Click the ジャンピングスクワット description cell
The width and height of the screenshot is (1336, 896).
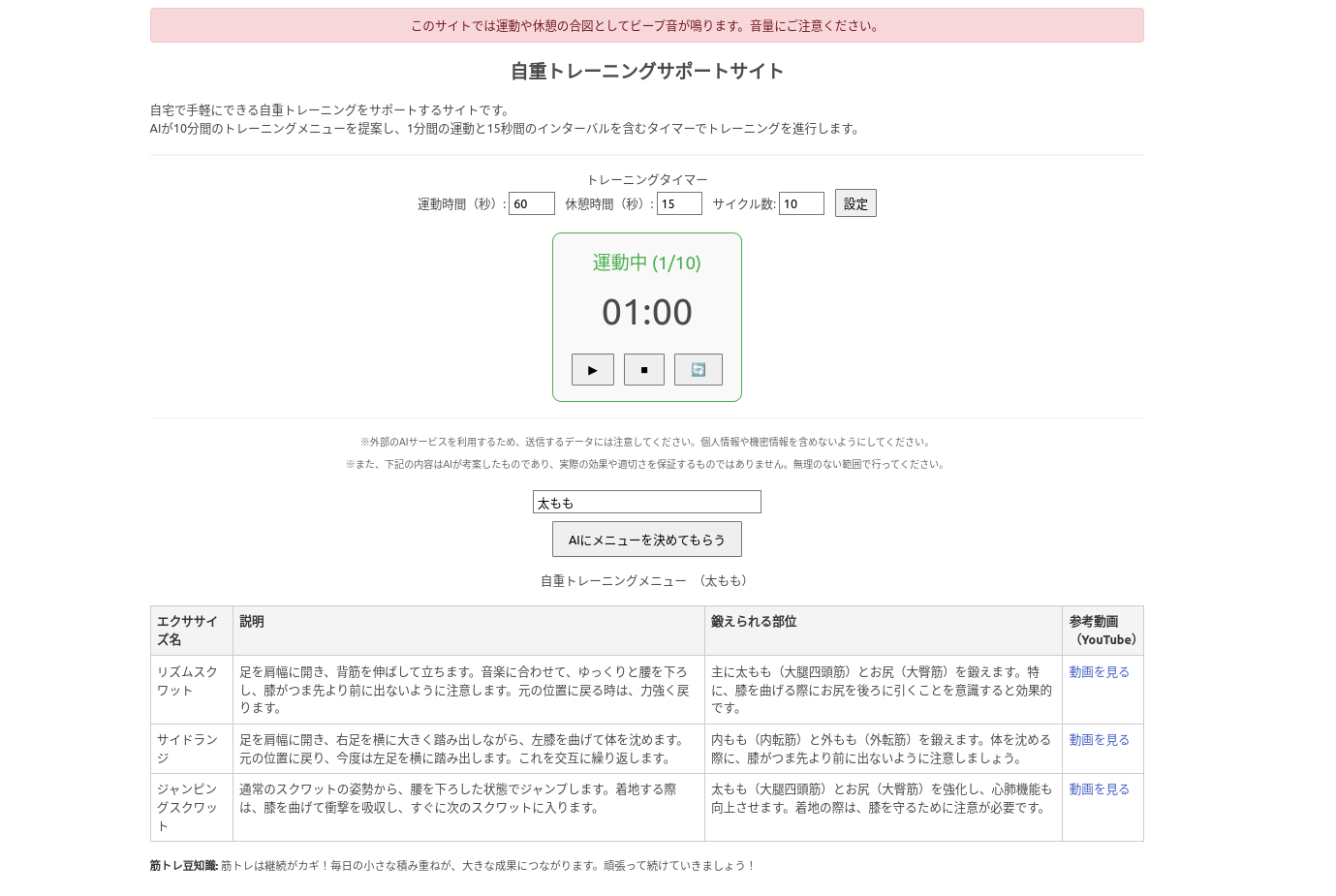469,807
